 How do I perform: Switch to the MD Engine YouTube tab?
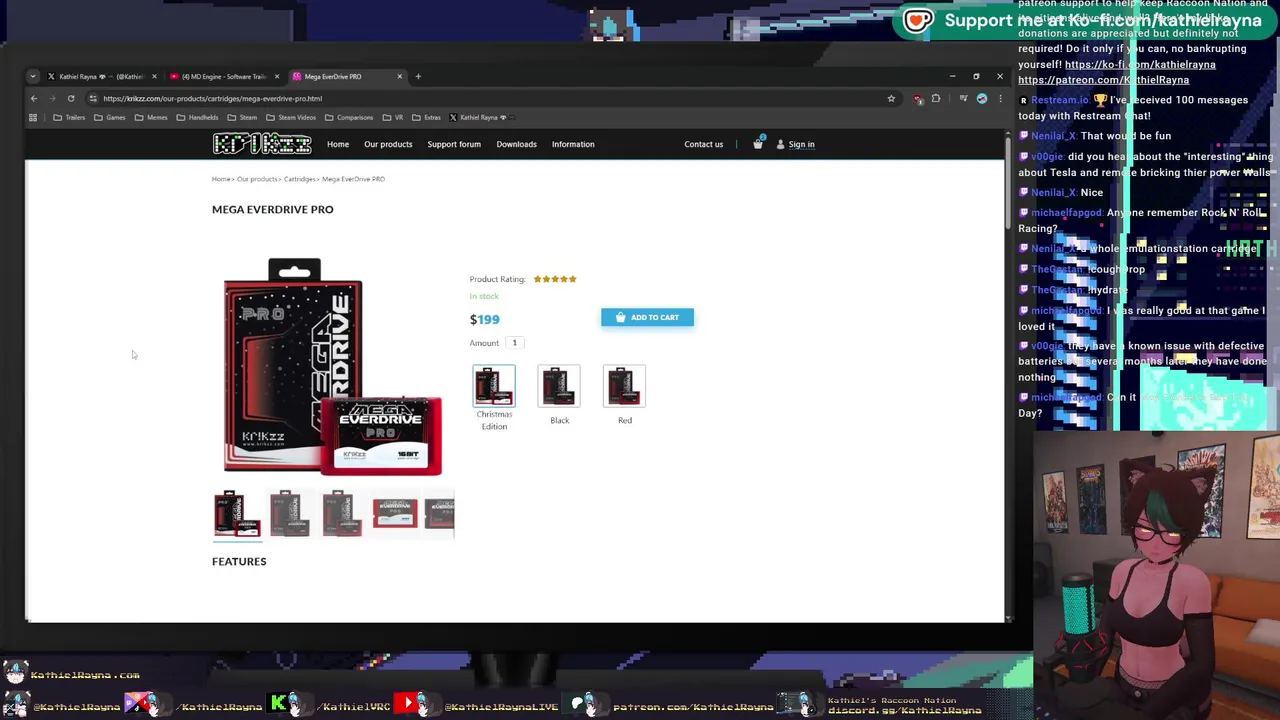click(222, 76)
